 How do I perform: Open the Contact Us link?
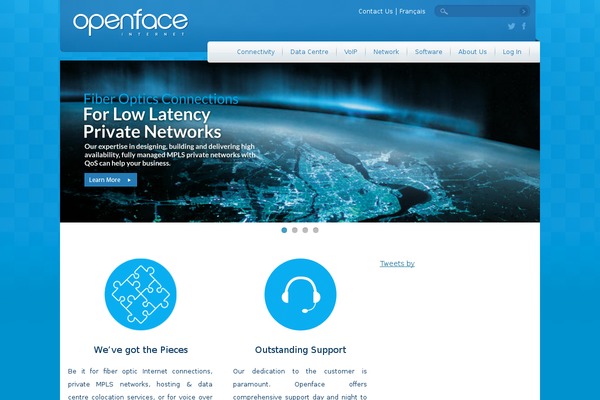pos(375,11)
